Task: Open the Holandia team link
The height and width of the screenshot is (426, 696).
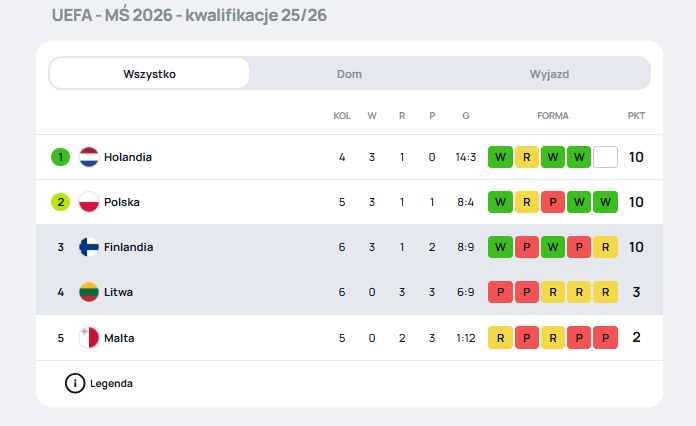Action: 128,157
